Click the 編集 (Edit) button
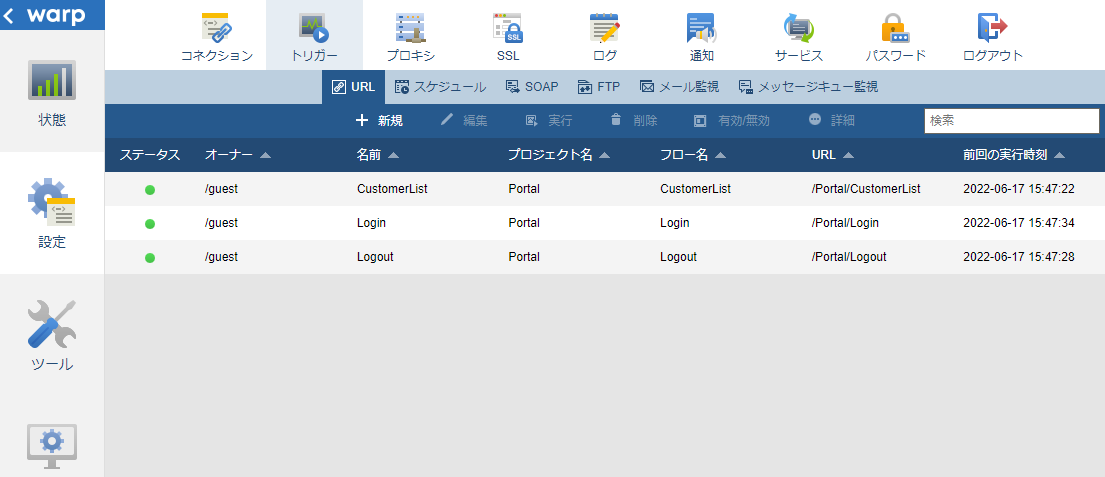 [x=464, y=120]
